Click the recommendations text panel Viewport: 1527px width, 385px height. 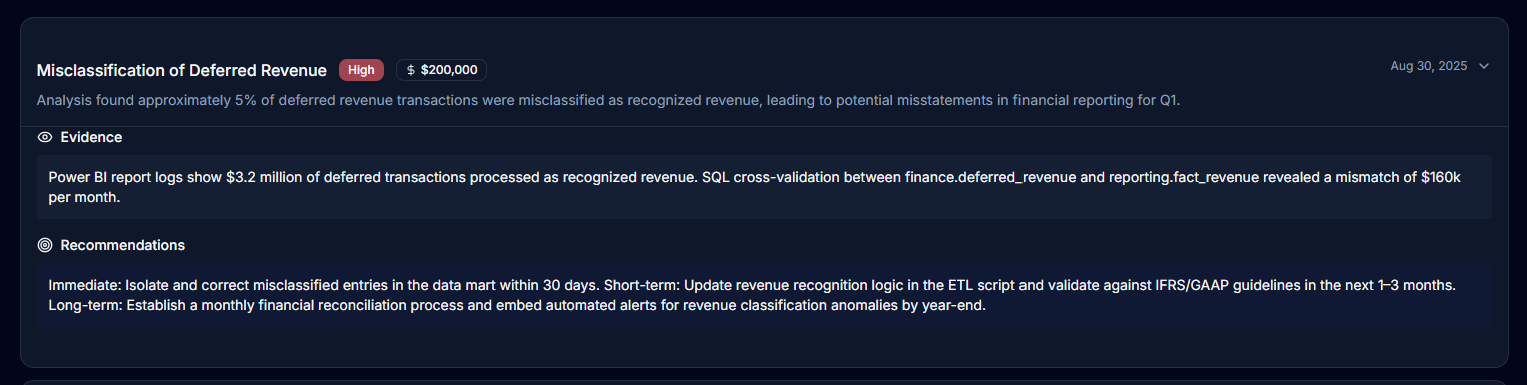pos(764,295)
